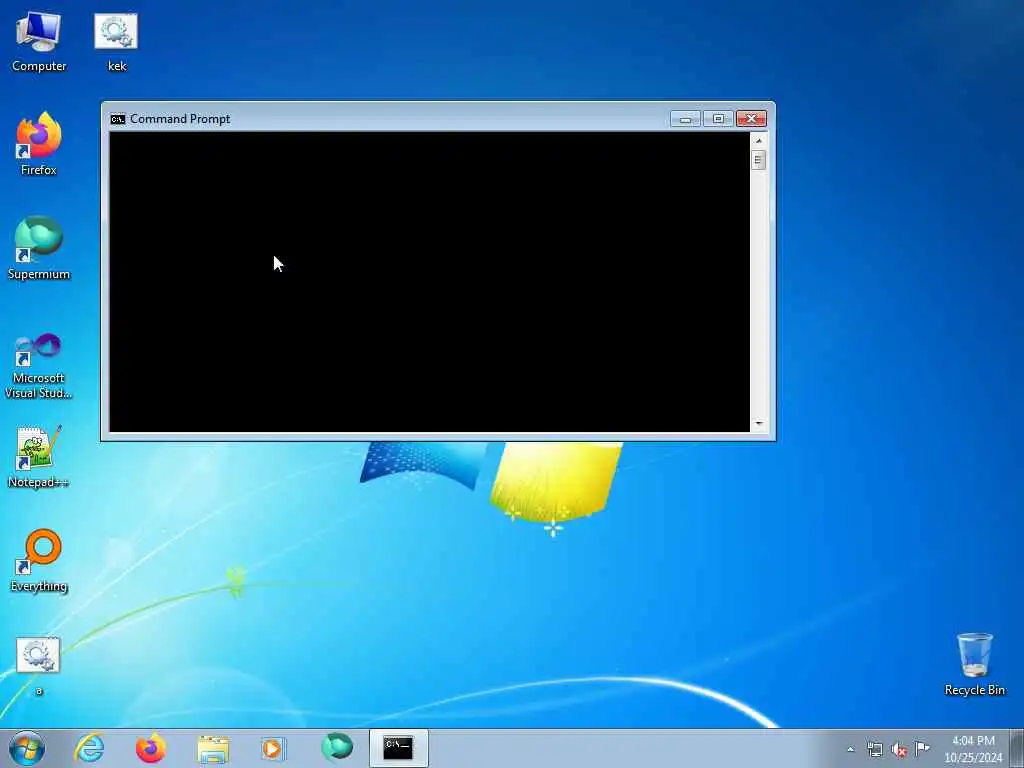This screenshot has height=768, width=1024.
Task: Open the Action Center flag icon
Action: [922, 748]
